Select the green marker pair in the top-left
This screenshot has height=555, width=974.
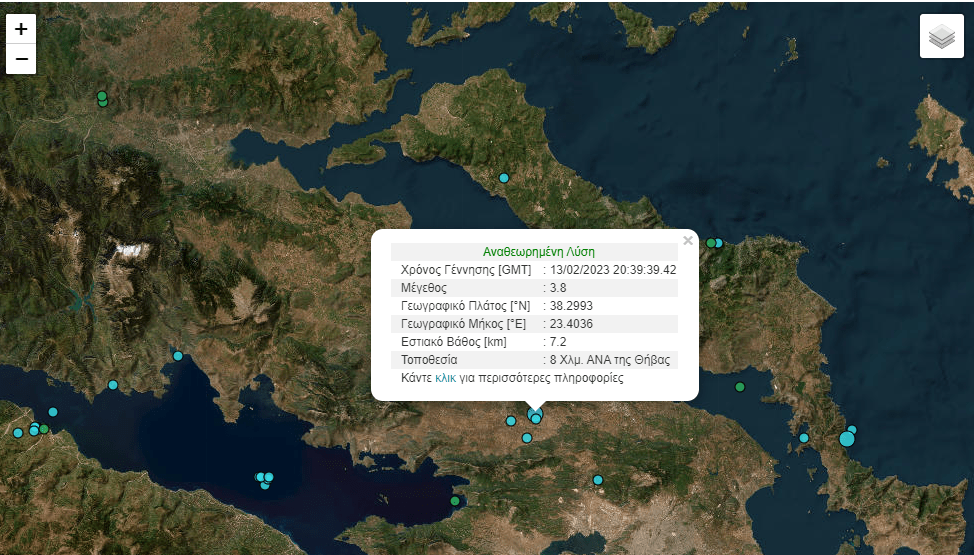pos(102,98)
